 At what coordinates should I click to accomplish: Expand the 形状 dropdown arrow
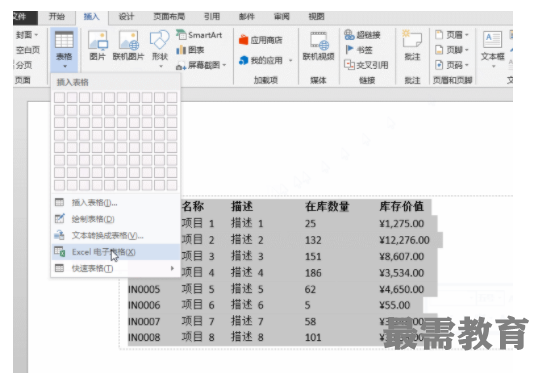click(161, 66)
